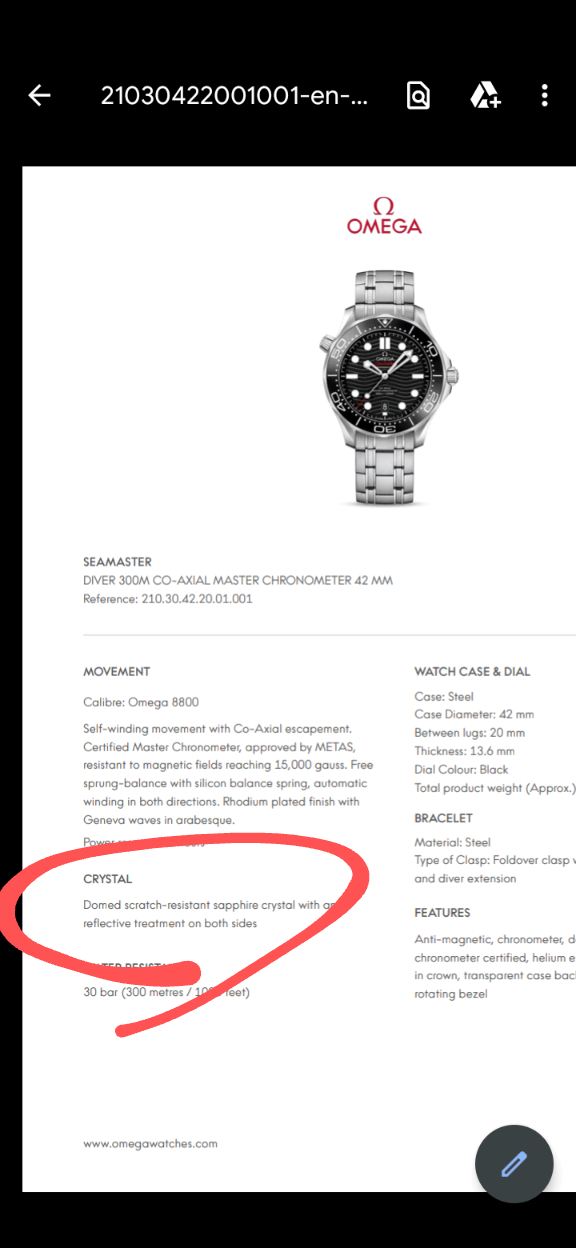Select the BRACELET section heading
The width and height of the screenshot is (576, 1248).
[x=443, y=818]
